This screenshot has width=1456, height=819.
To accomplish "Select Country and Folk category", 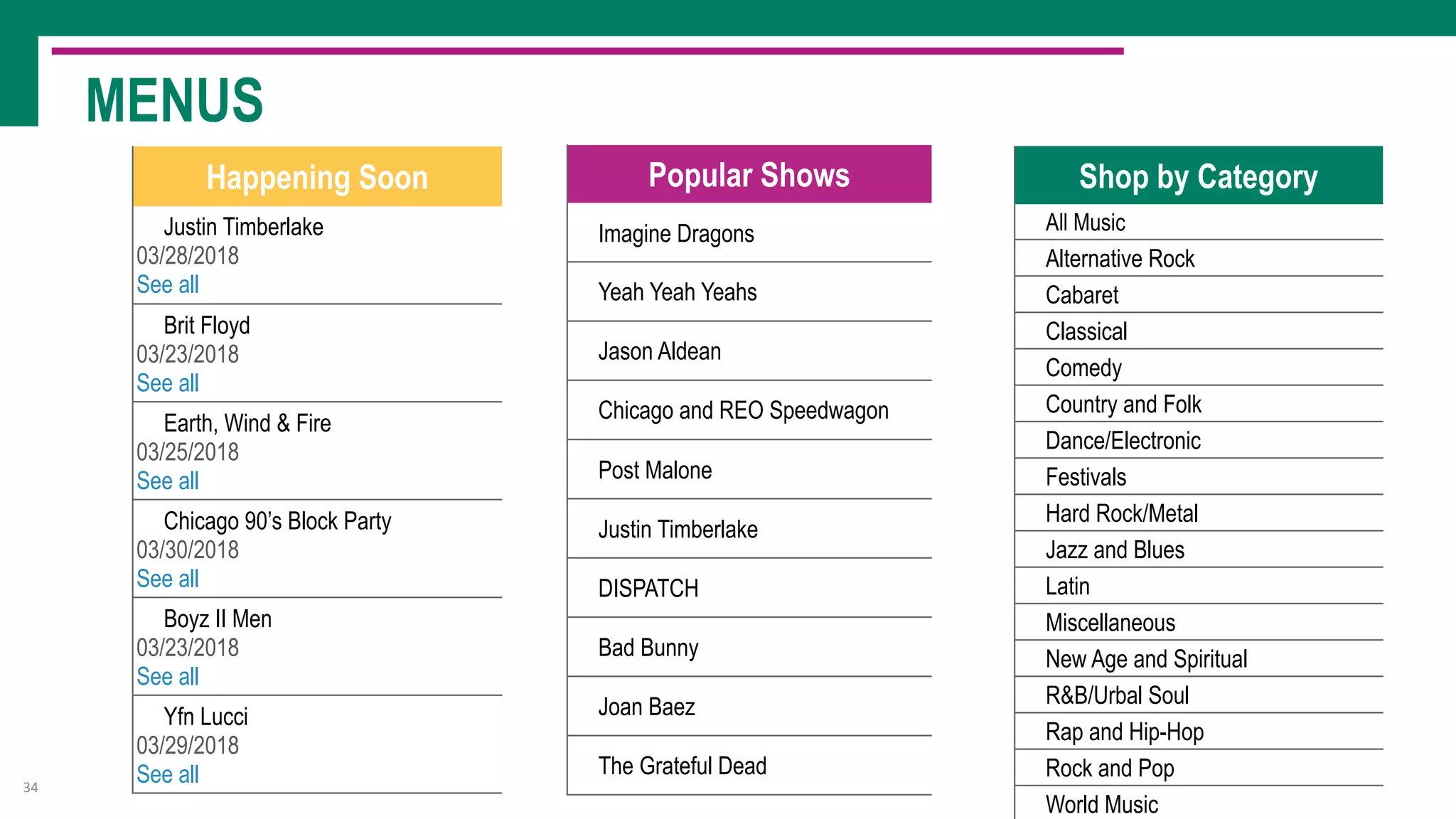I will pos(1199,404).
